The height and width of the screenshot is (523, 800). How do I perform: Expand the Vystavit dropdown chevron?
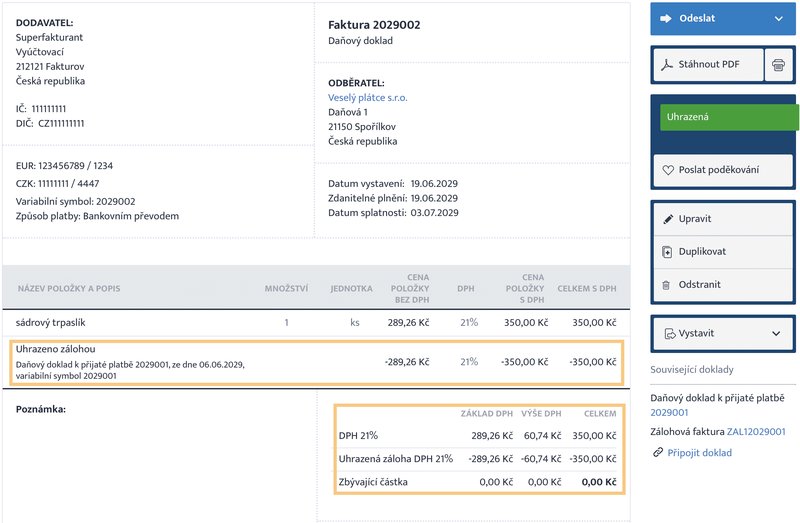[x=776, y=333]
